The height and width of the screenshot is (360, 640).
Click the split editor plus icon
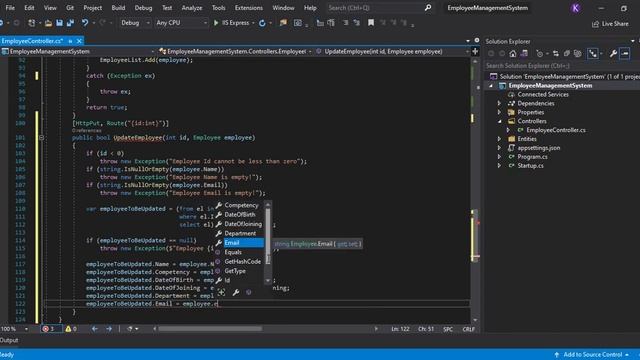click(x=475, y=51)
